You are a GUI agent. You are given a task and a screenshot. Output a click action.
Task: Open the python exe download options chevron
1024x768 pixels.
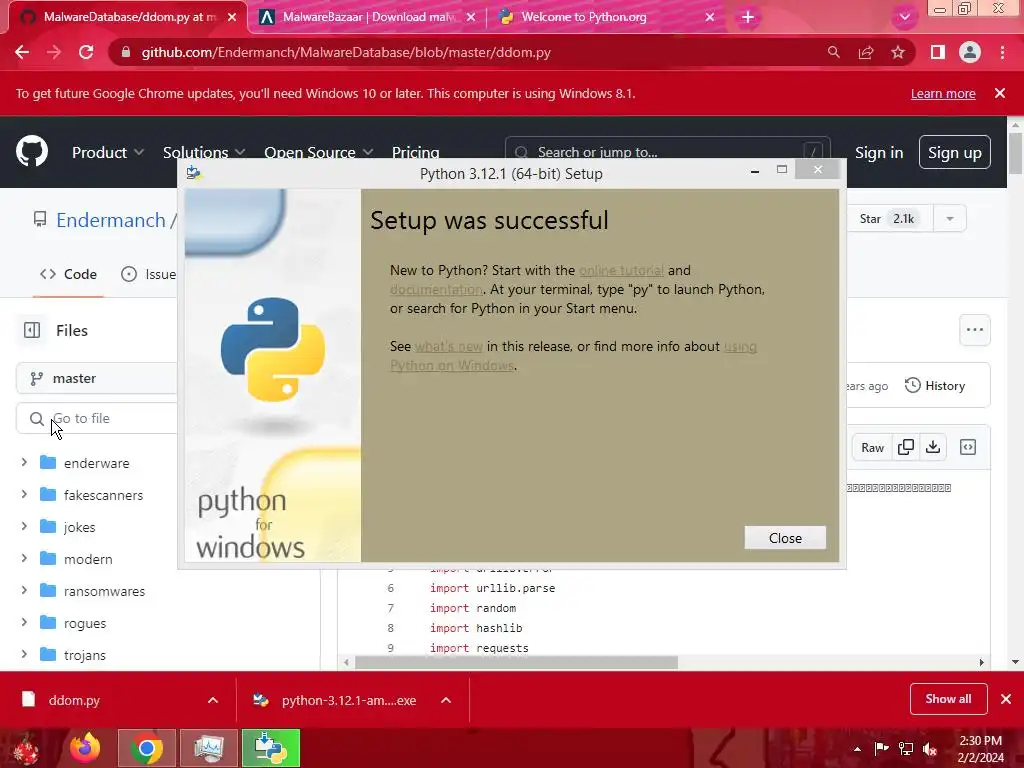[x=446, y=700]
